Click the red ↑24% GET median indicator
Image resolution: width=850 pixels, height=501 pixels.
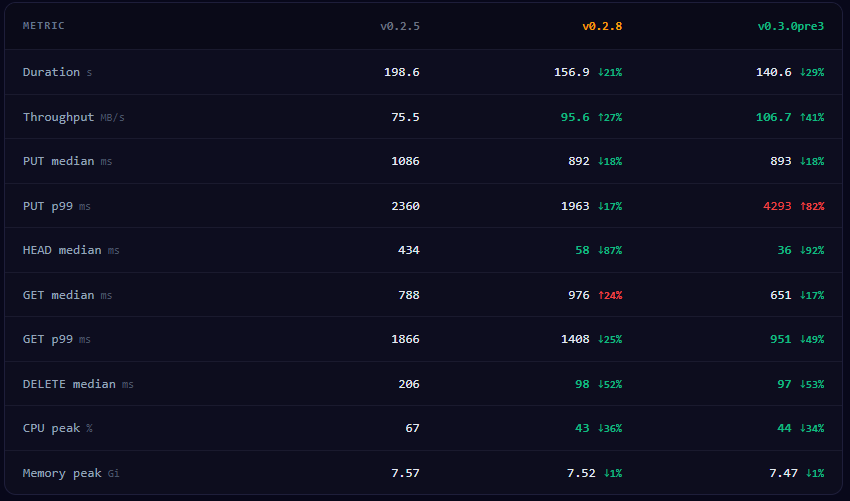609,295
